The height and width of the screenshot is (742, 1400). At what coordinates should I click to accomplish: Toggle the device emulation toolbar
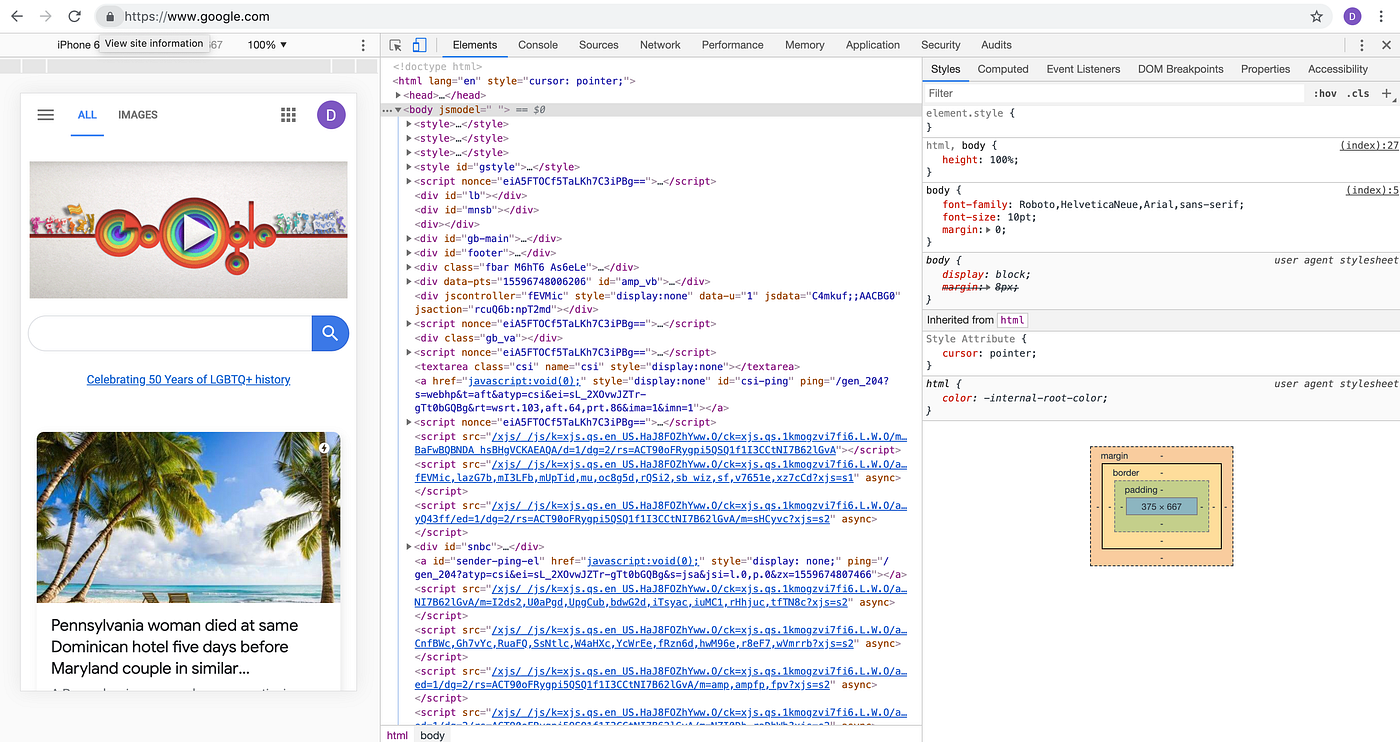click(x=419, y=44)
